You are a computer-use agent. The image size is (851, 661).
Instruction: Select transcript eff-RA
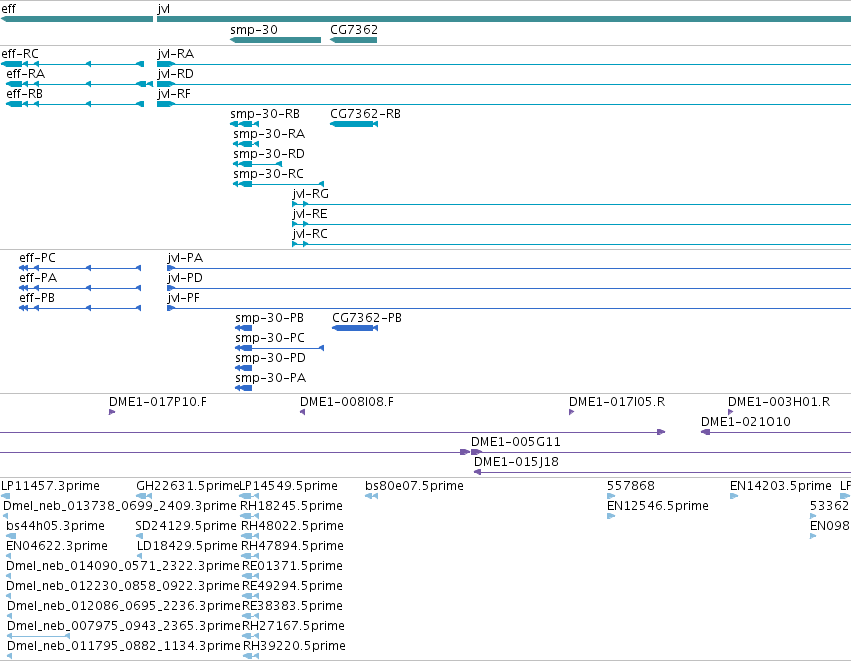(79, 84)
